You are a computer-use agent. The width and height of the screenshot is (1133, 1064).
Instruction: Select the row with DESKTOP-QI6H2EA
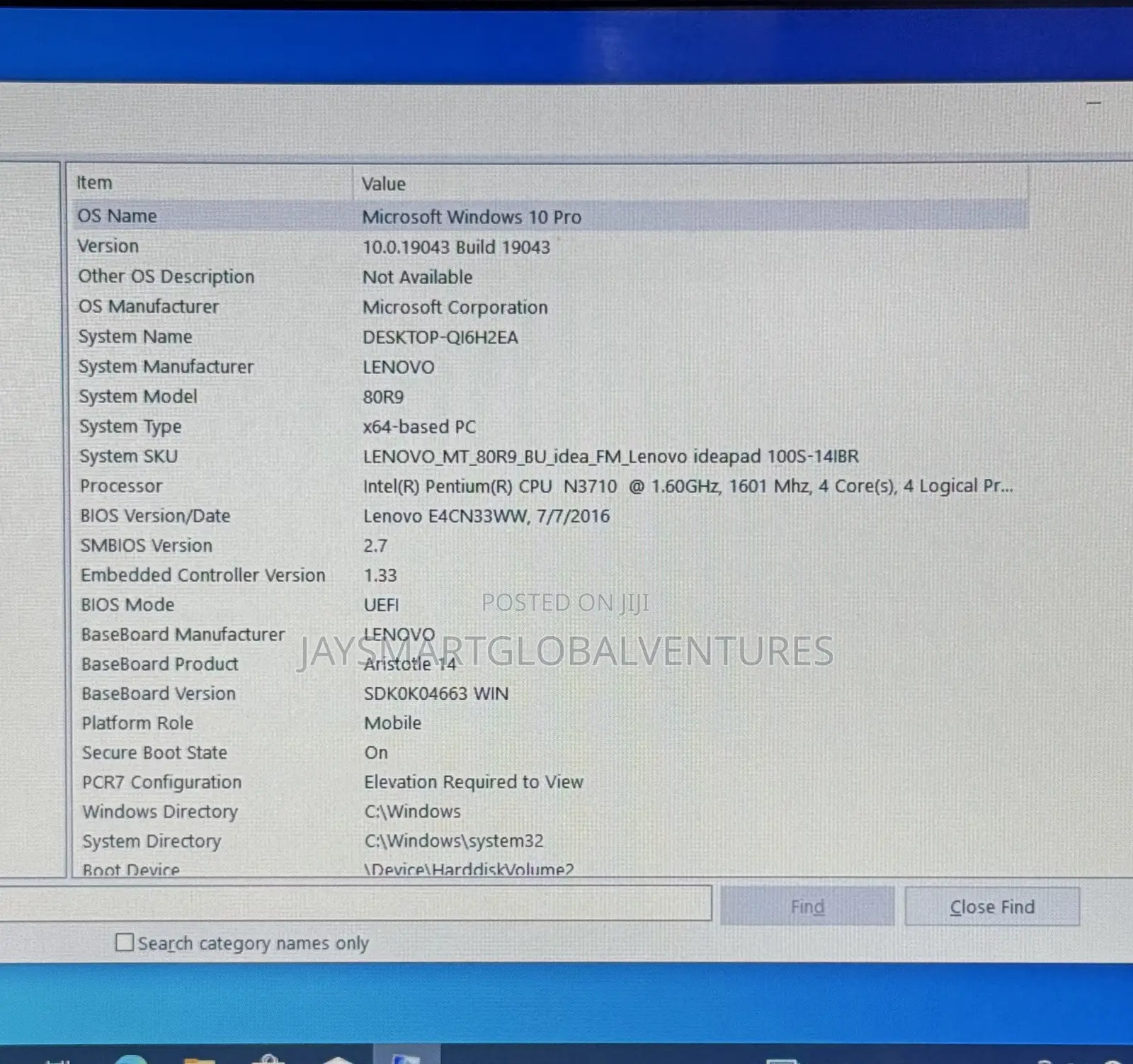pos(550,336)
